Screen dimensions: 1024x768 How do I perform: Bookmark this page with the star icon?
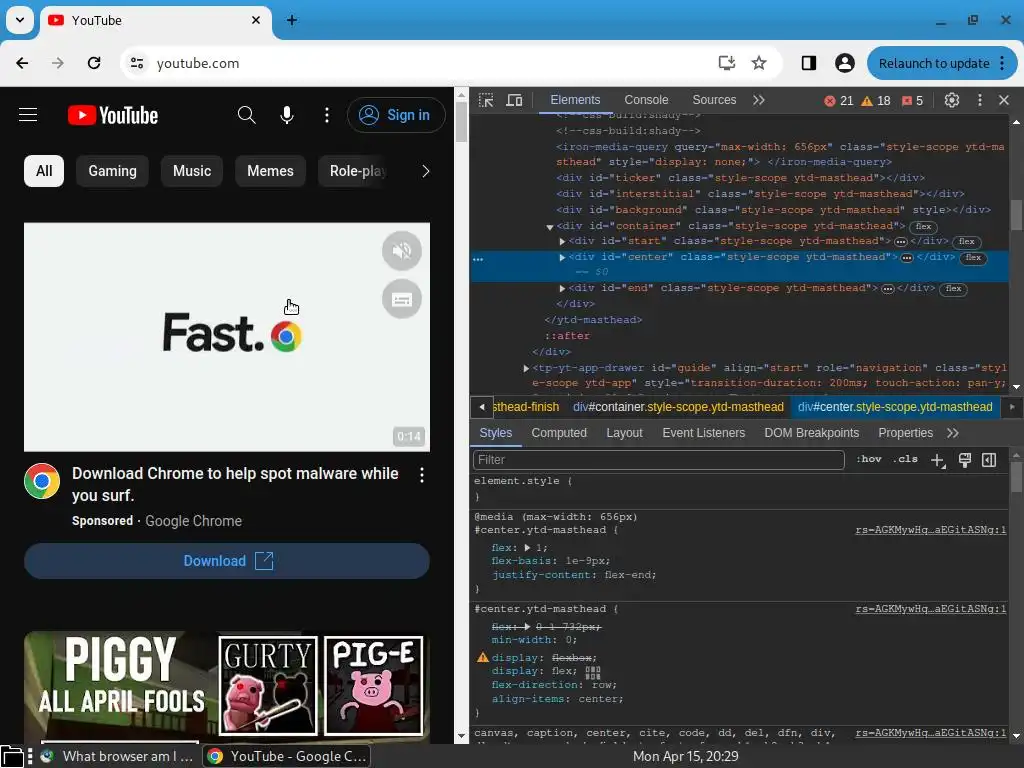click(x=758, y=63)
